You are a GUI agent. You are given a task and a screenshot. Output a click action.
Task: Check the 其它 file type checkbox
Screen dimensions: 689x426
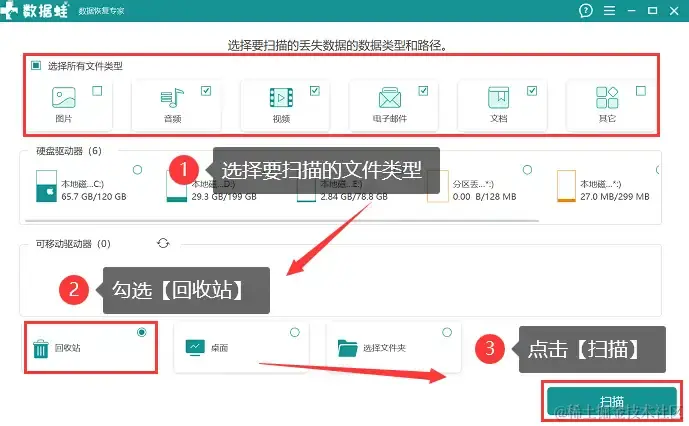pos(641,91)
